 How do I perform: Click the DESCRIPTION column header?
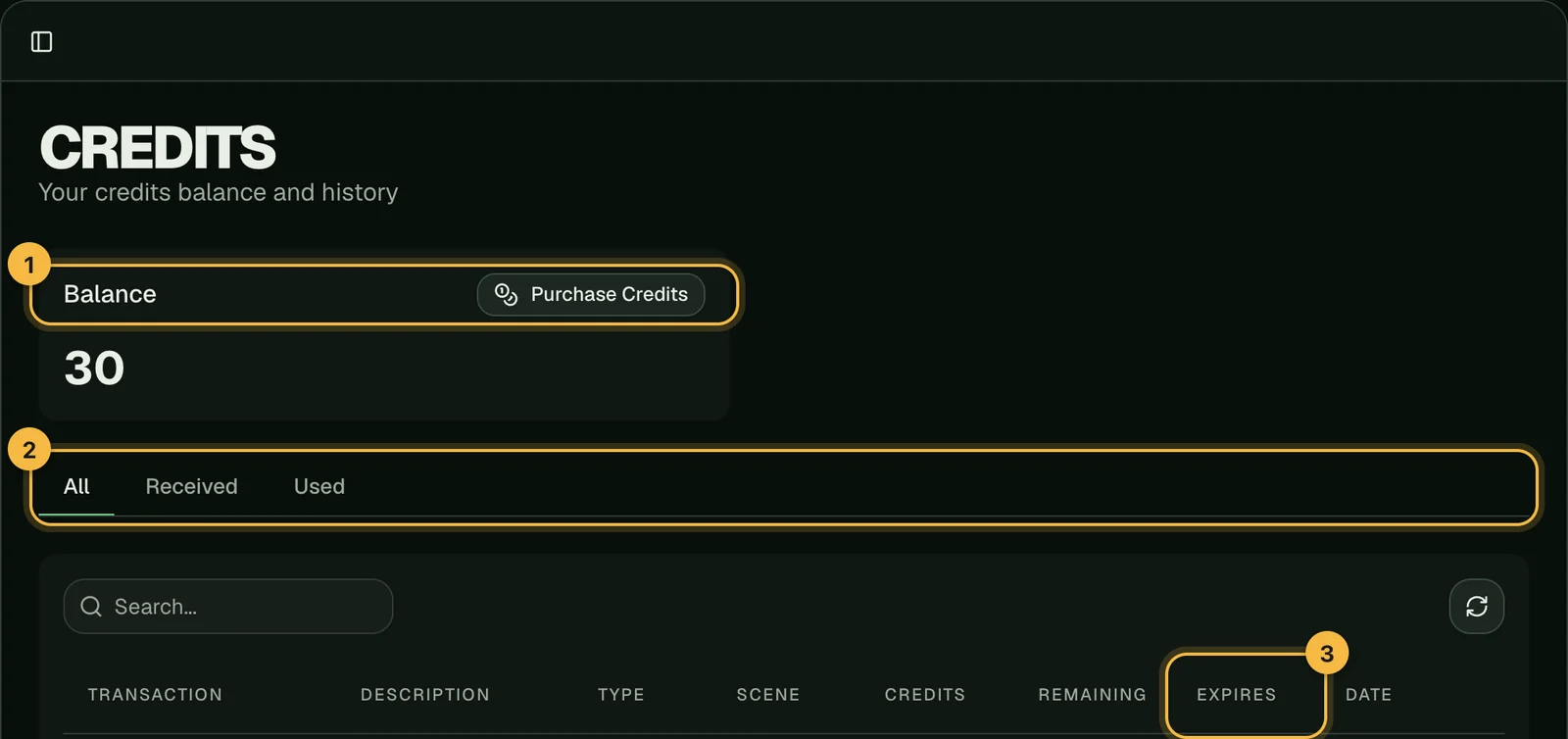[x=425, y=694]
